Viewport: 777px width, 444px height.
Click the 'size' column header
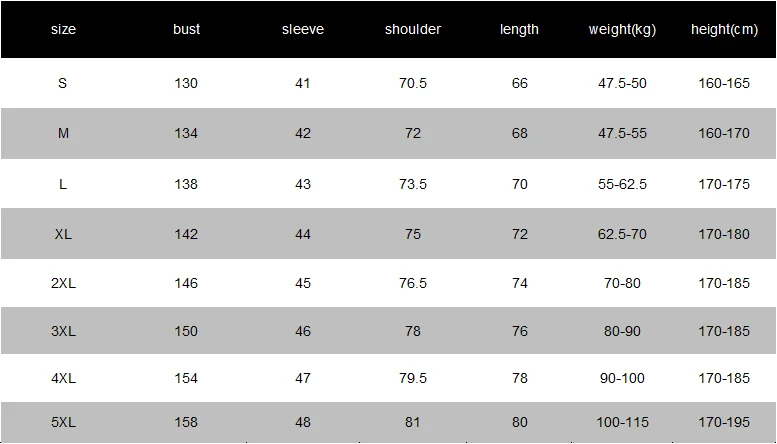point(63,29)
